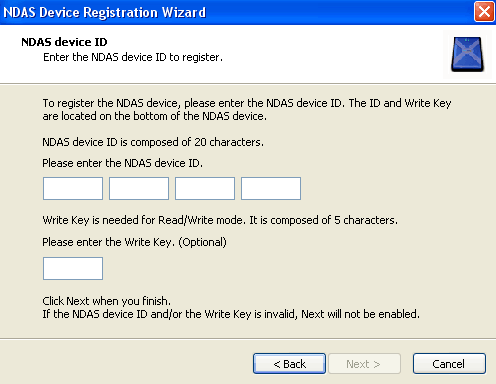Click the 'NDAS device ID' bold heading
496x384 pixels.
point(64,42)
